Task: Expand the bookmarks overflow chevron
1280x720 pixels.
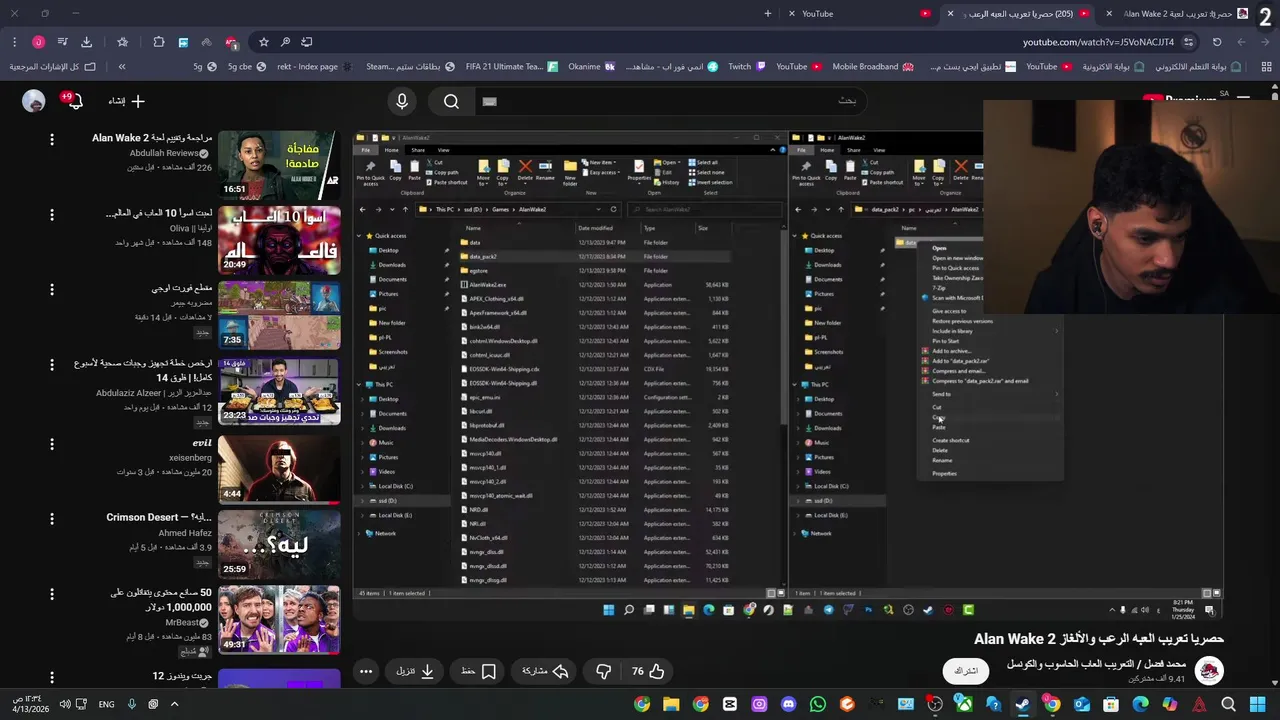Action: (x=122, y=67)
